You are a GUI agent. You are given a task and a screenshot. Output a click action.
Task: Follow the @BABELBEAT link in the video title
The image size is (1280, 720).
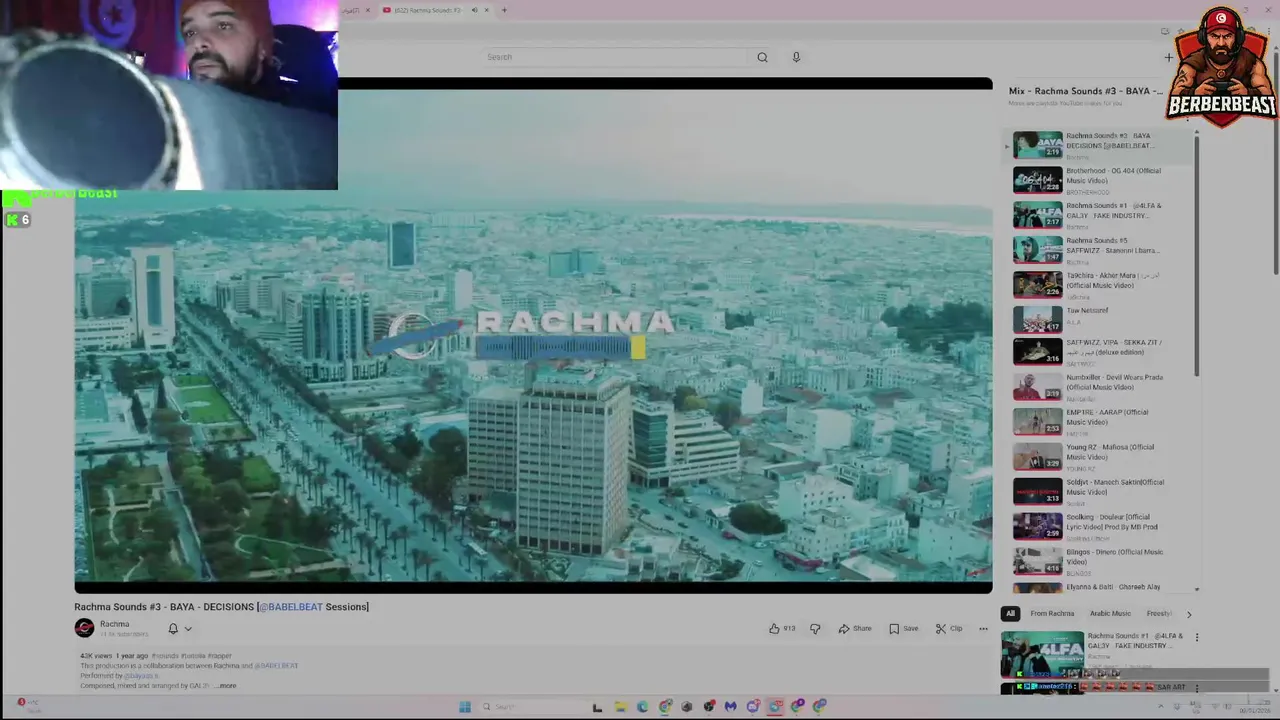[291, 607]
